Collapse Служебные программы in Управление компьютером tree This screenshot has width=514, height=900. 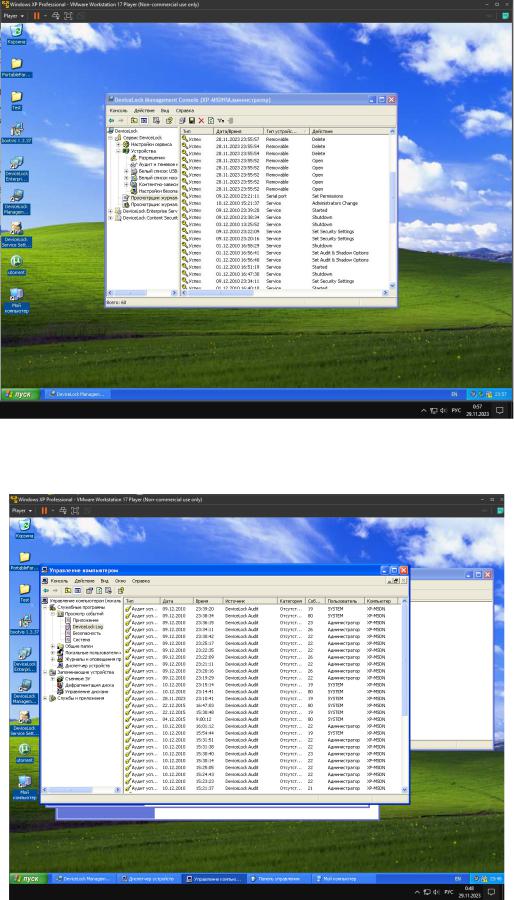coord(45,607)
